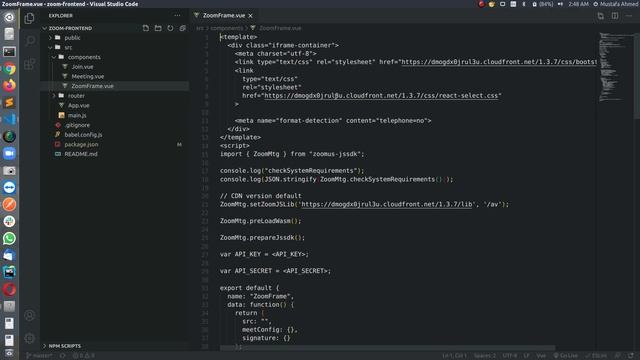Open the Accounts icon in the activity bar
Image resolution: width=640 pixels, height=360 pixels.
pos(29,315)
